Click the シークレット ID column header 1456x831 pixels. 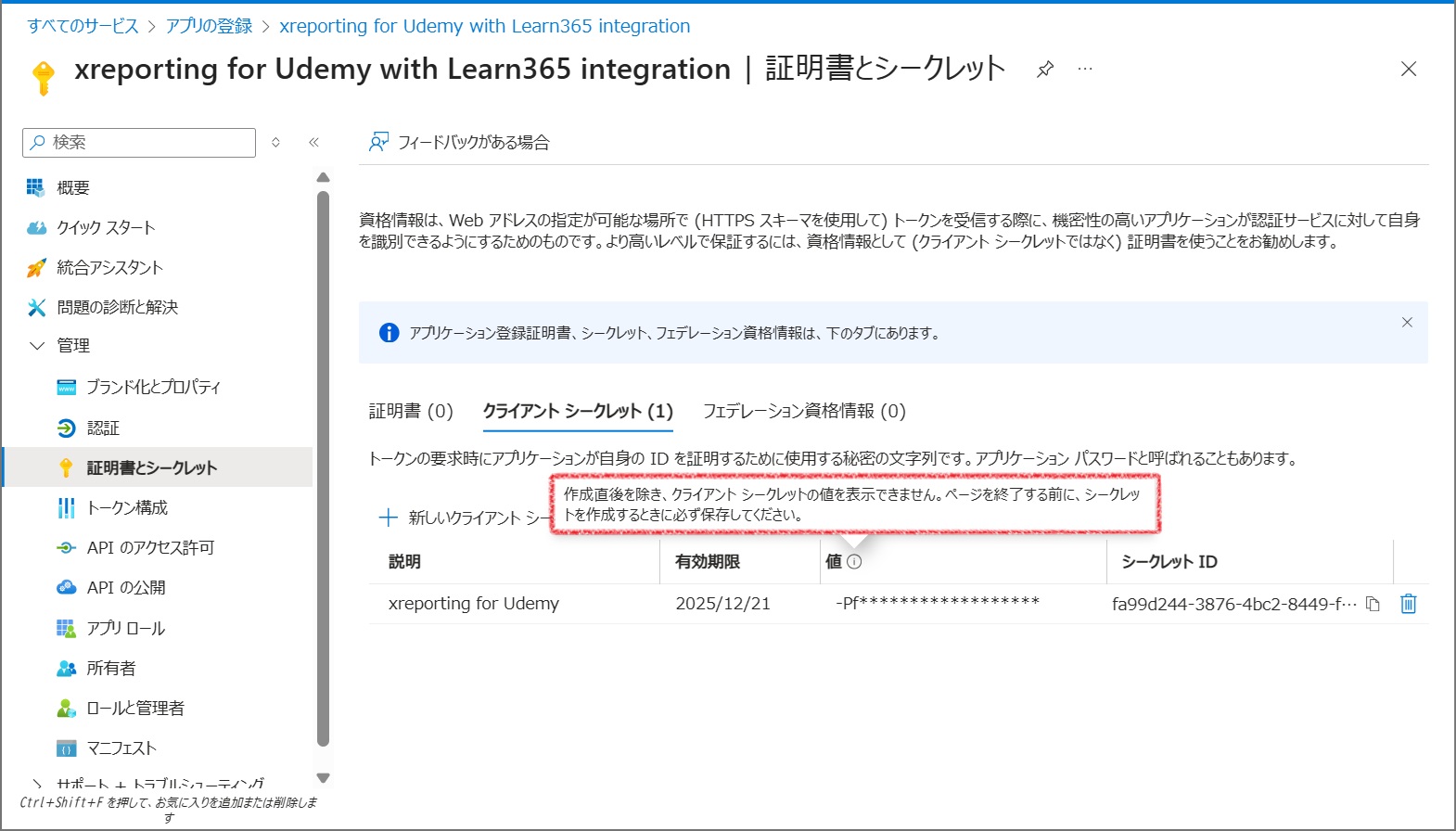point(1169,561)
